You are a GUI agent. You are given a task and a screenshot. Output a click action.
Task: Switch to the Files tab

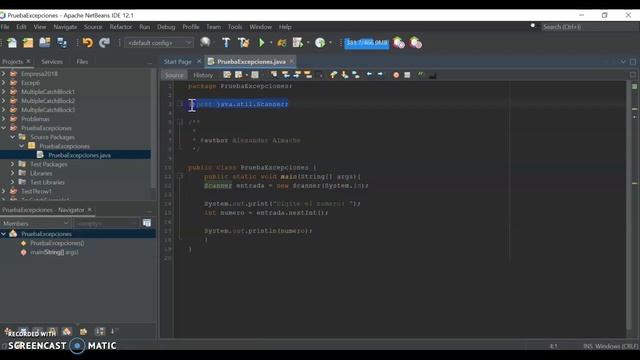[82, 61]
